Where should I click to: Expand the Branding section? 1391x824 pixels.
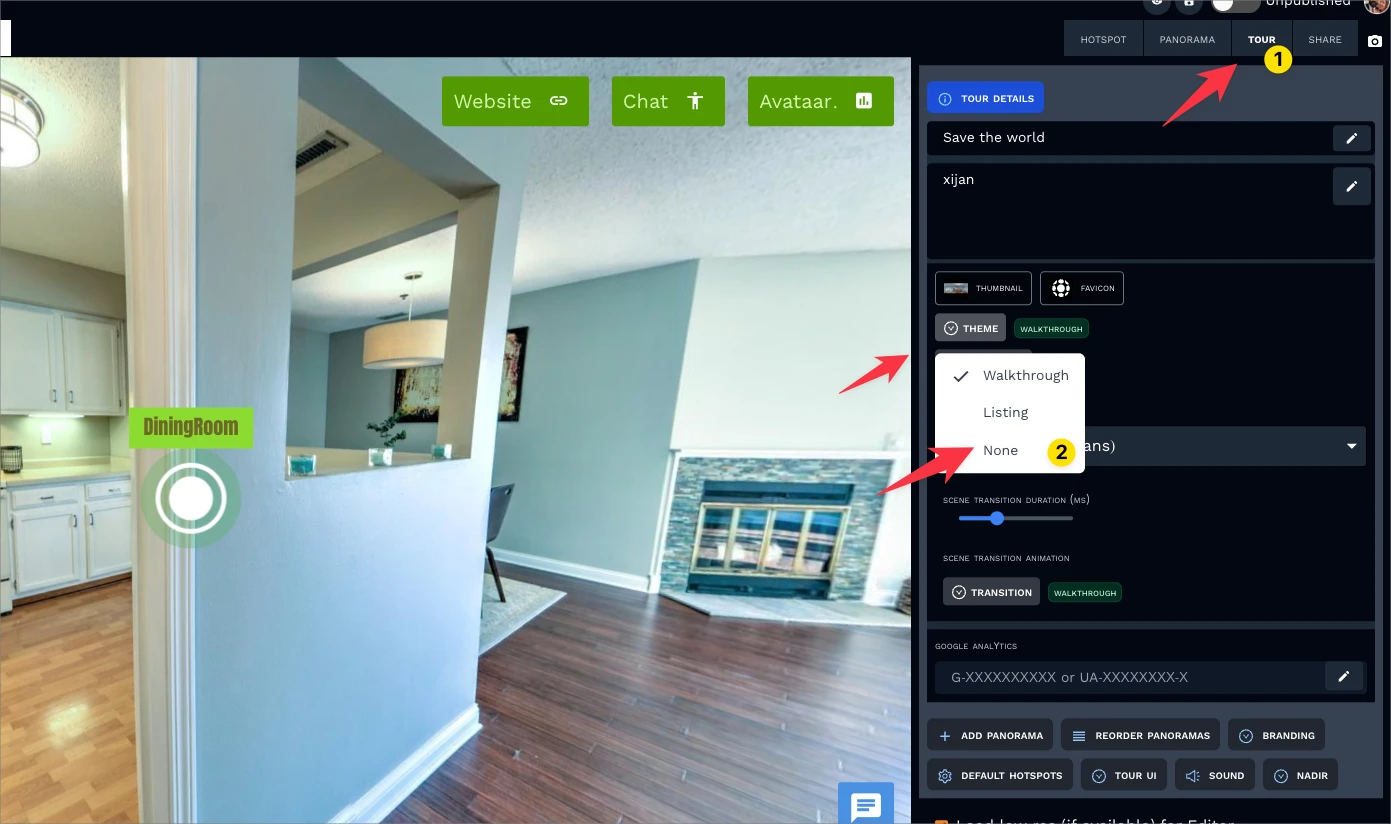tap(1276, 735)
